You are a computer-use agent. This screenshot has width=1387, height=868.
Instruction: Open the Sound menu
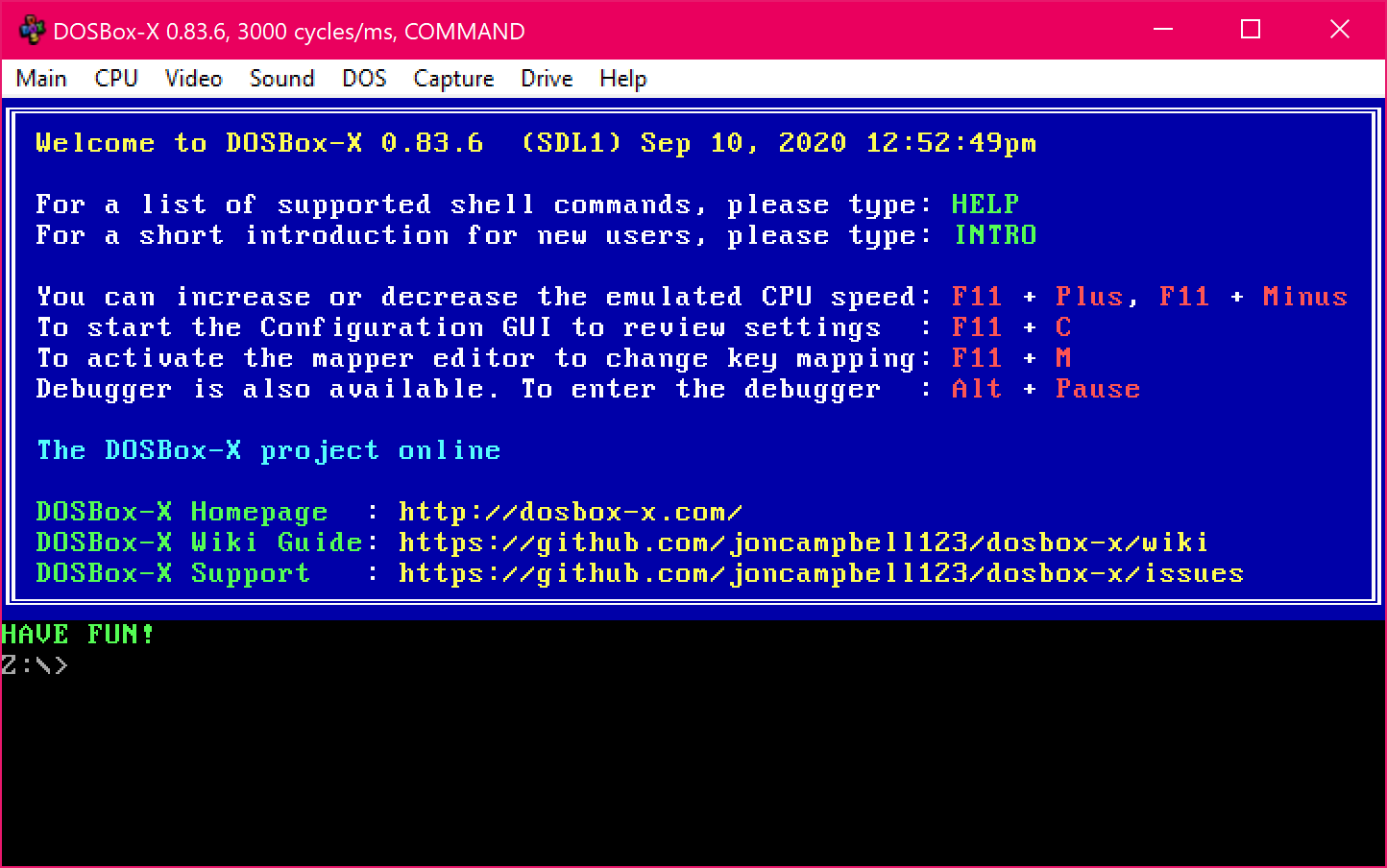(281, 79)
